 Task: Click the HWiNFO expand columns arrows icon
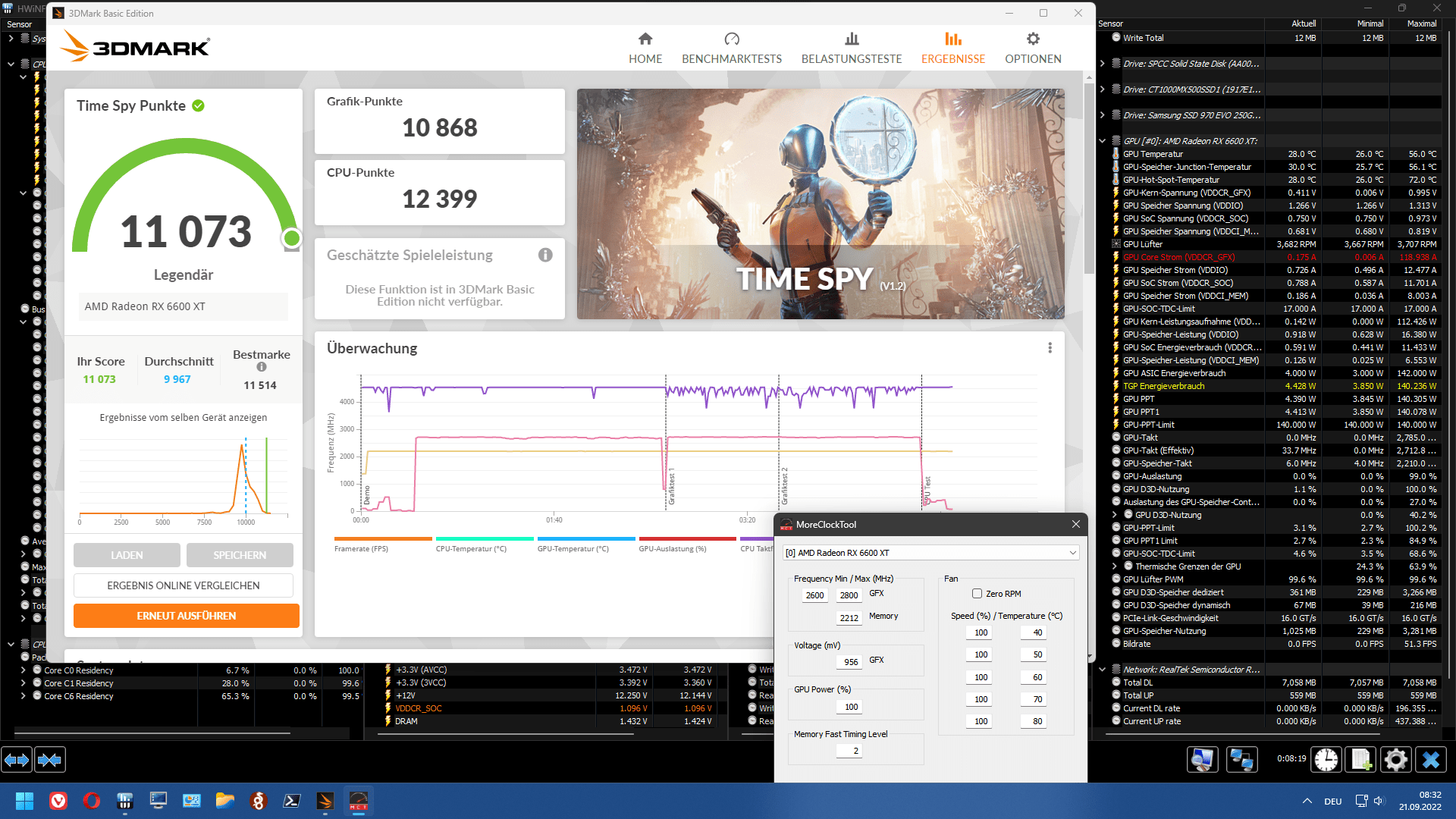click(17, 759)
